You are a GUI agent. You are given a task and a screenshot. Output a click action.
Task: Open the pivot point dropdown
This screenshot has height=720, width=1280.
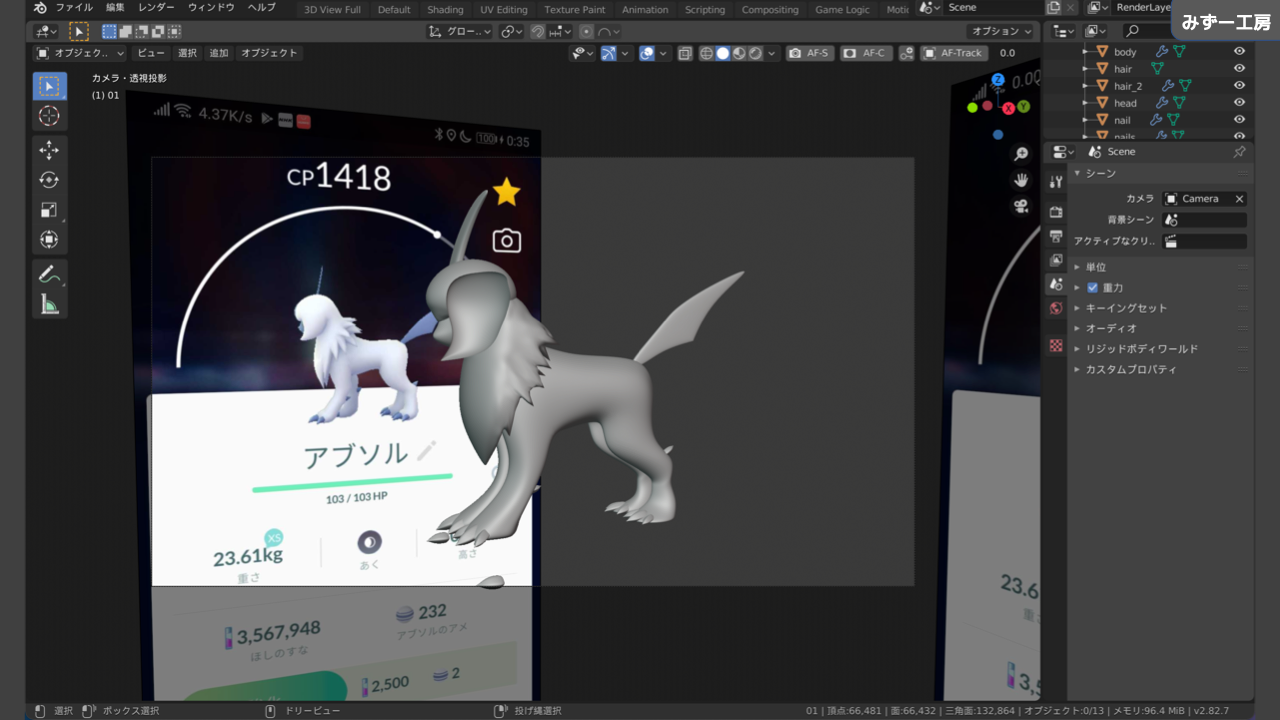[x=512, y=31]
